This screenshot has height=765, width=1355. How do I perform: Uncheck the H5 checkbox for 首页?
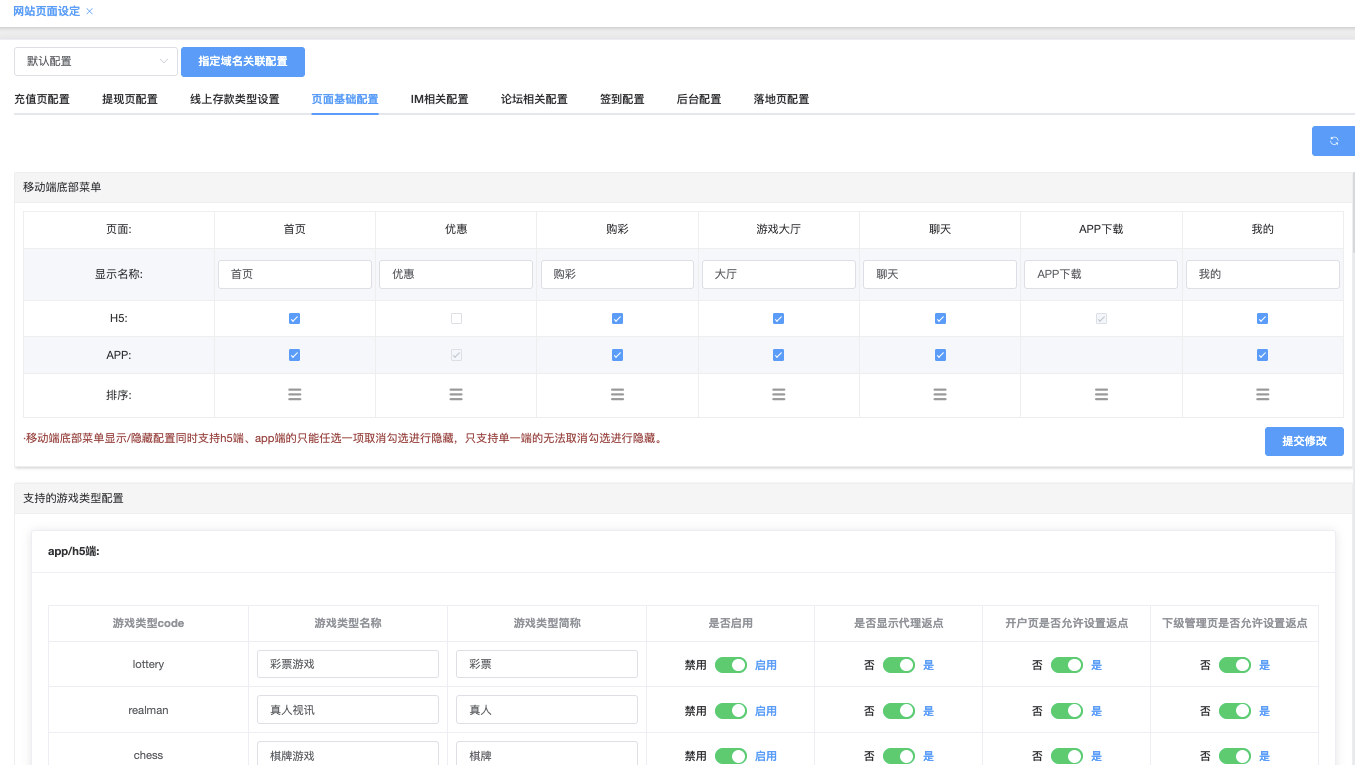pyautogui.click(x=294, y=319)
